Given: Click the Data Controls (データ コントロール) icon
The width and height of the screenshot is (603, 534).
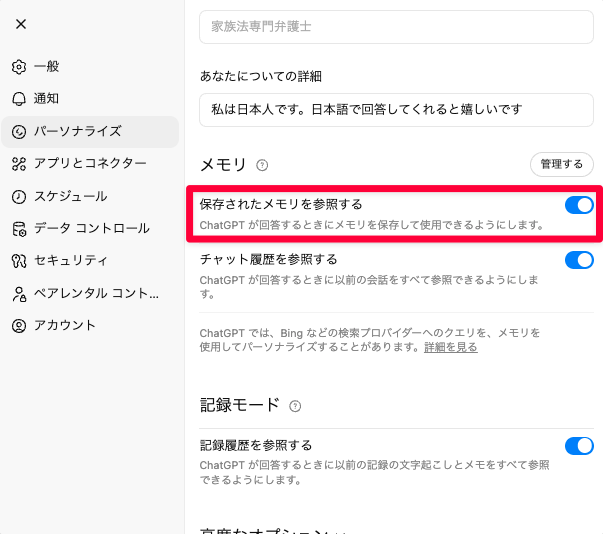Looking at the screenshot, I should [x=19, y=229].
